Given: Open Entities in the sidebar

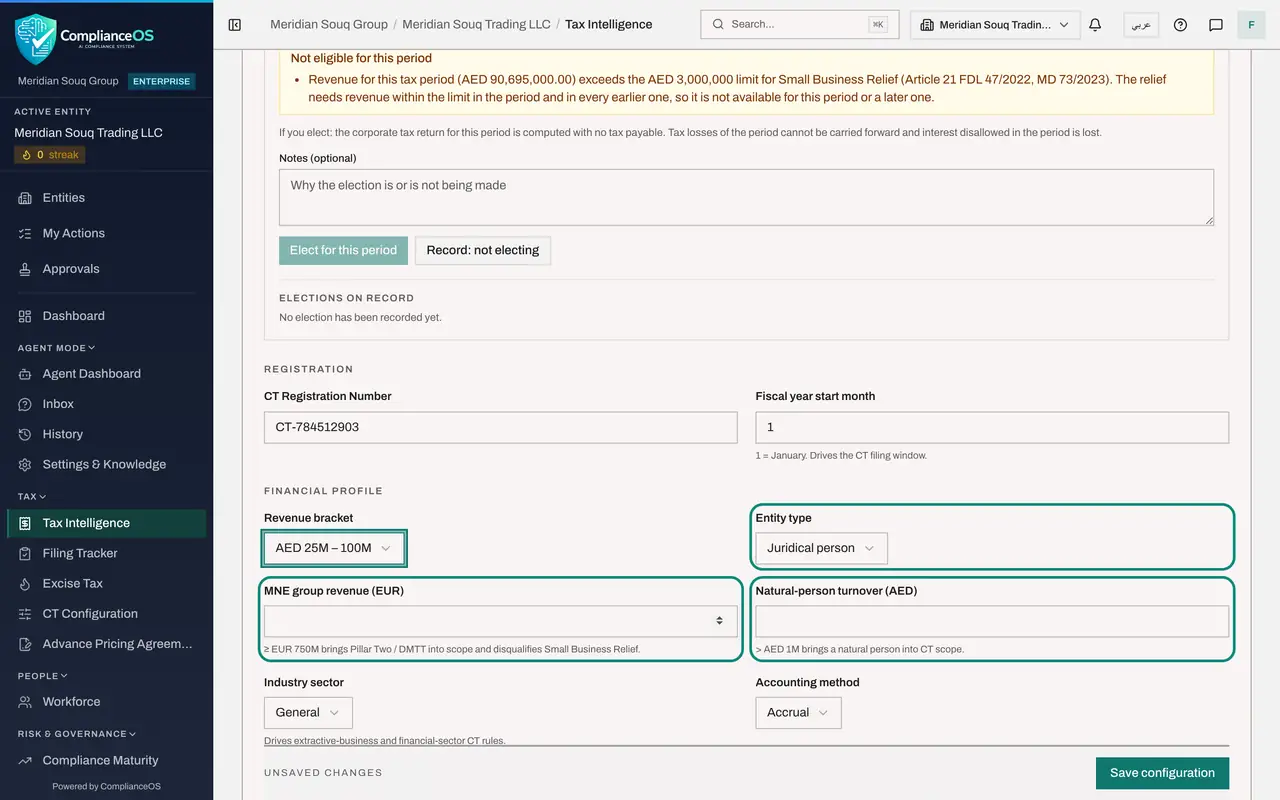Looking at the screenshot, I should (106, 198).
